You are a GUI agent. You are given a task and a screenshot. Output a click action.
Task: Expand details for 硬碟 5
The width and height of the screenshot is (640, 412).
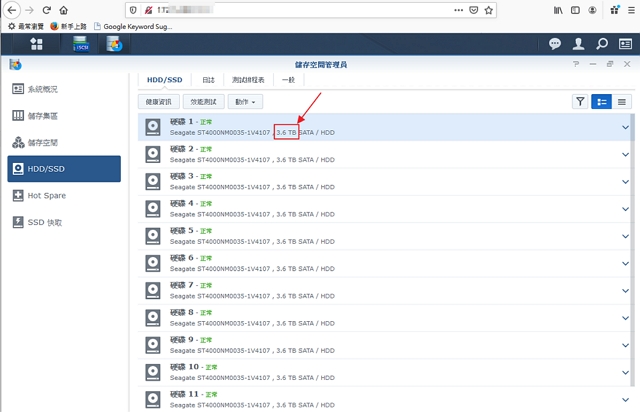pos(625,236)
